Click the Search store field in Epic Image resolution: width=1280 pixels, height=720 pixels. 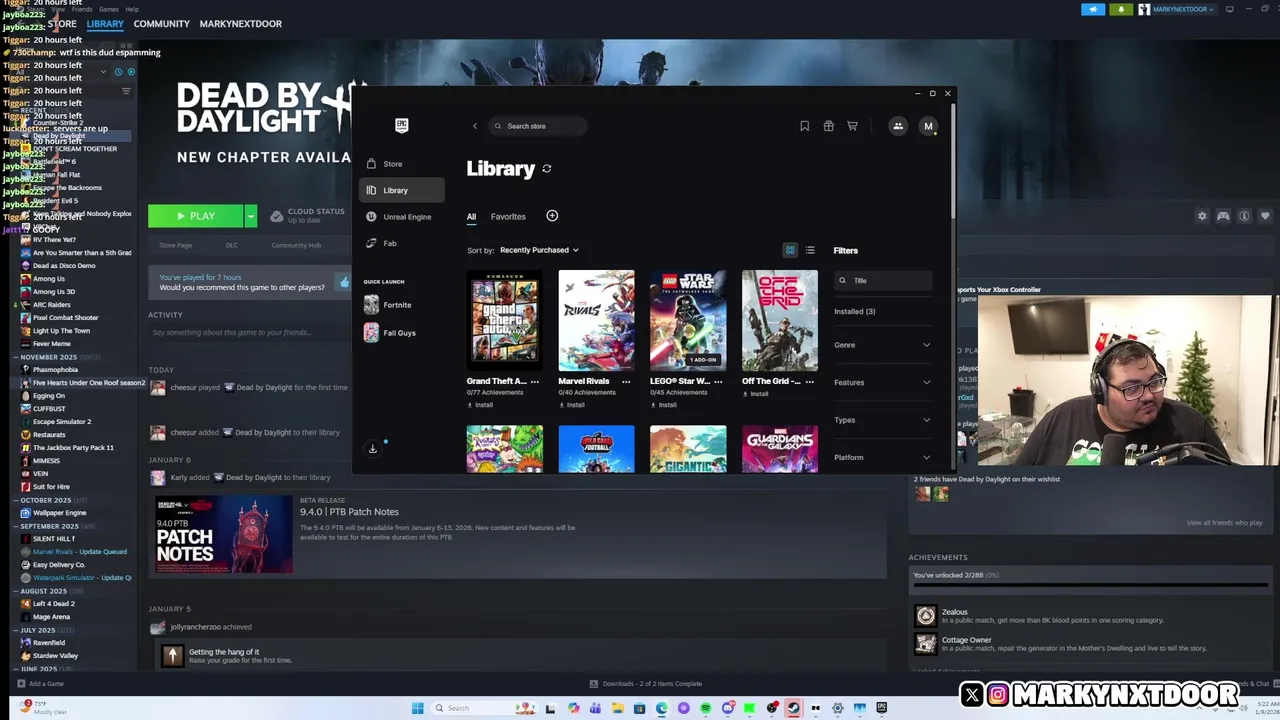pos(538,126)
